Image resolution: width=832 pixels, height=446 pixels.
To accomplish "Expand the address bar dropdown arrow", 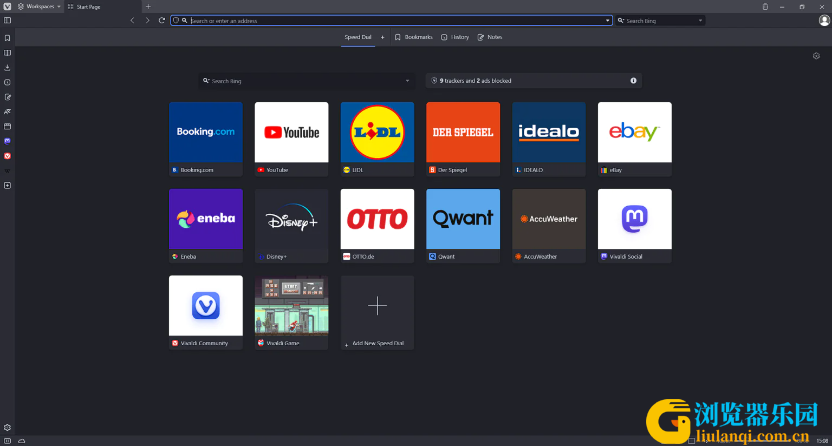I will click(x=608, y=21).
